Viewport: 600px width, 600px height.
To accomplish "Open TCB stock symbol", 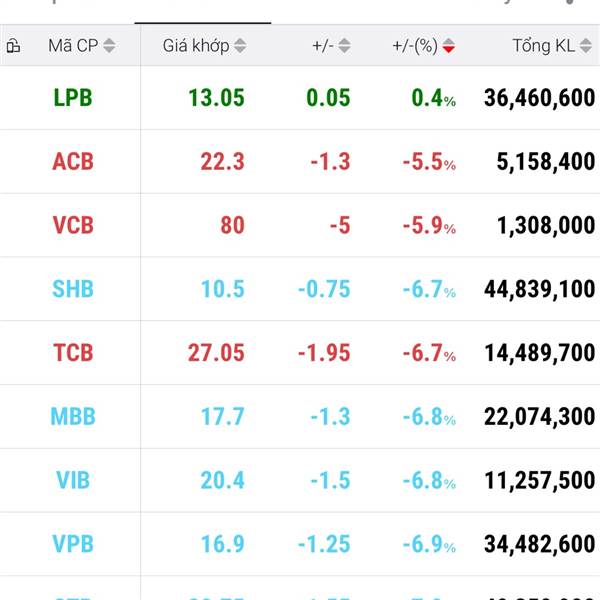I will [x=73, y=352].
